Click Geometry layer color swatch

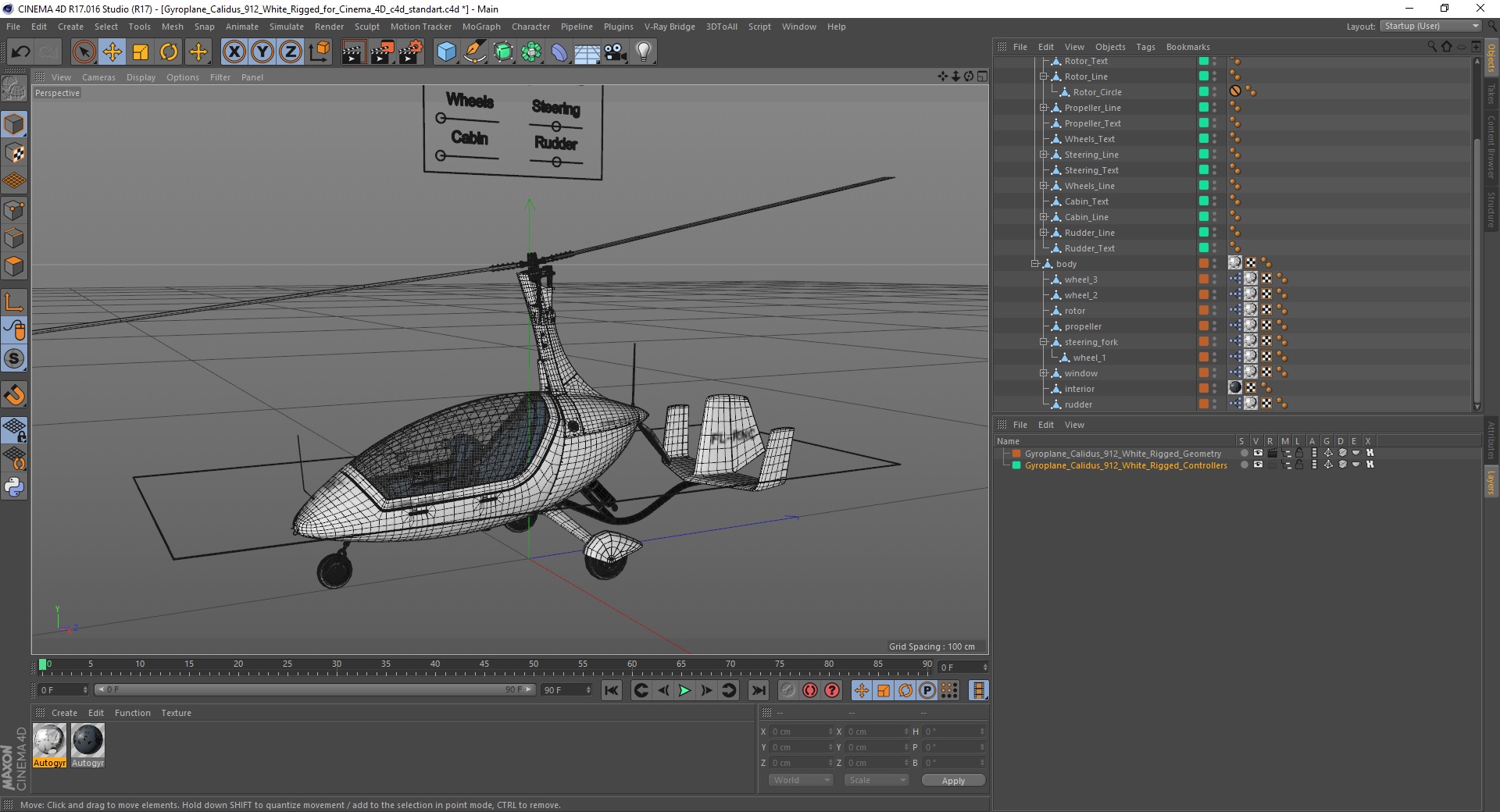pyautogui.click(x=1016, y=454)
